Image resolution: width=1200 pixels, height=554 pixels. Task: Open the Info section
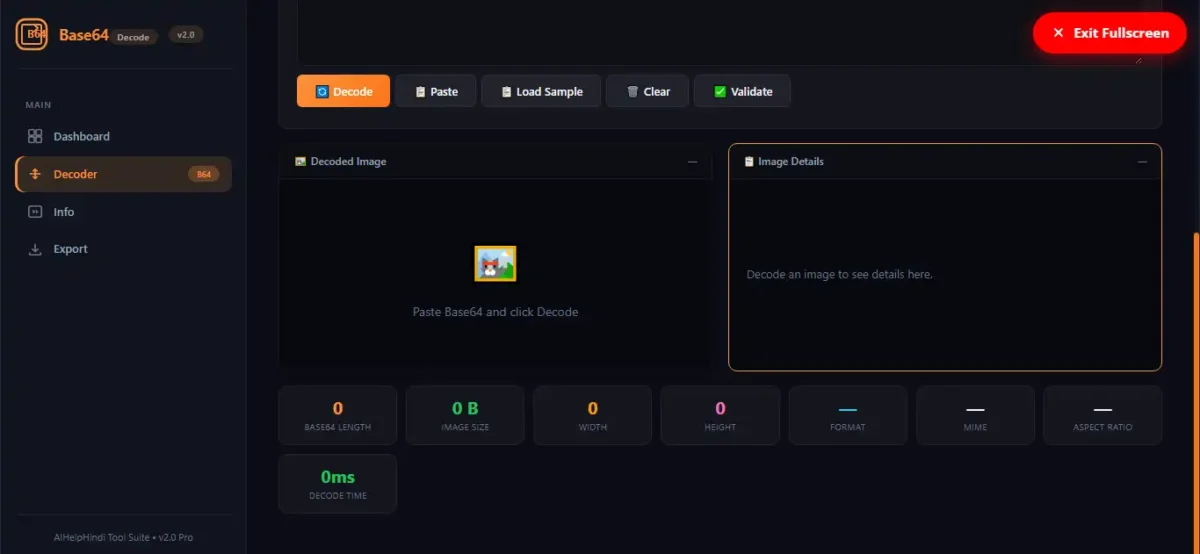[123, 212]
